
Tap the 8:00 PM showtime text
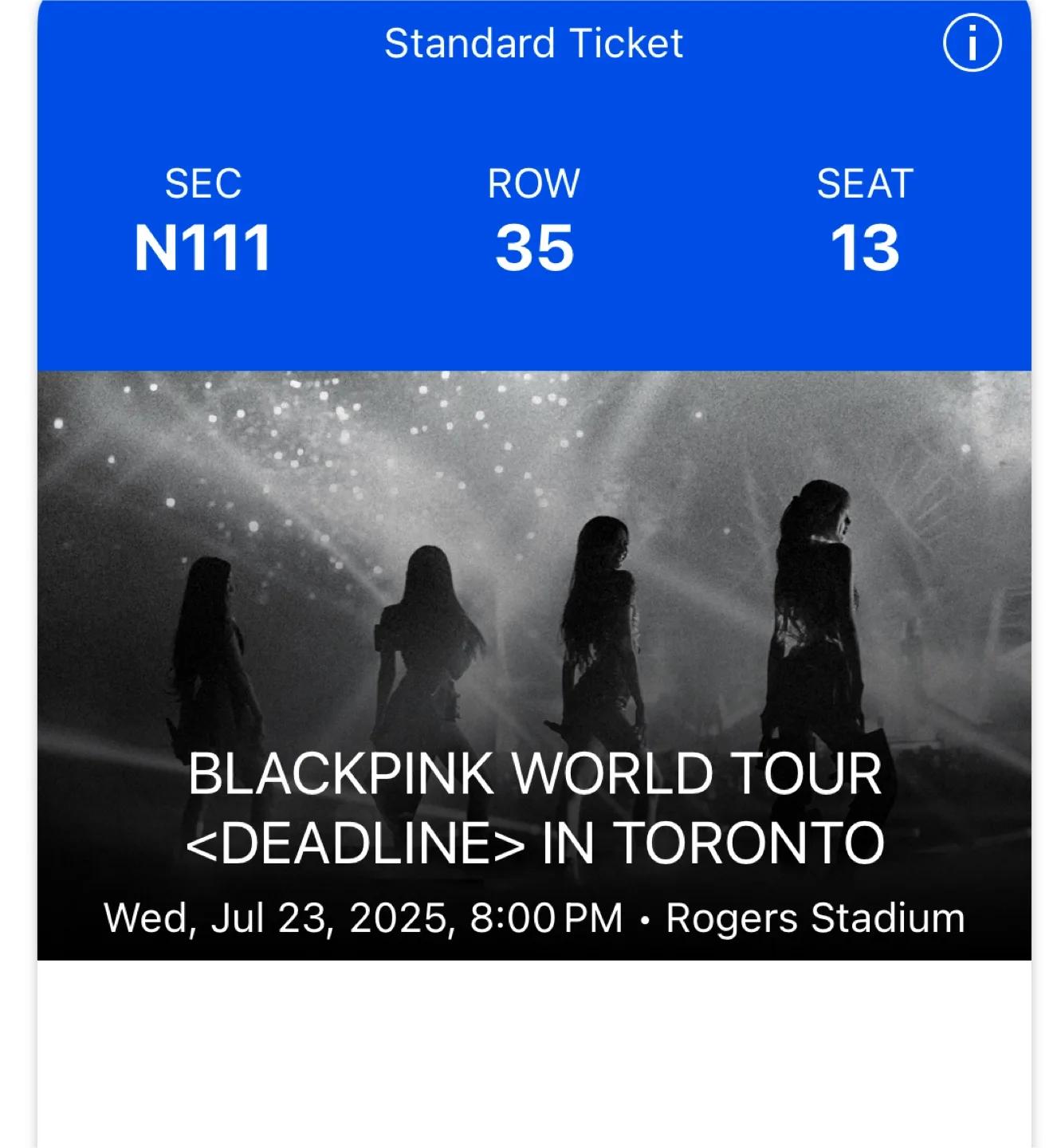[x=546, y=918]
